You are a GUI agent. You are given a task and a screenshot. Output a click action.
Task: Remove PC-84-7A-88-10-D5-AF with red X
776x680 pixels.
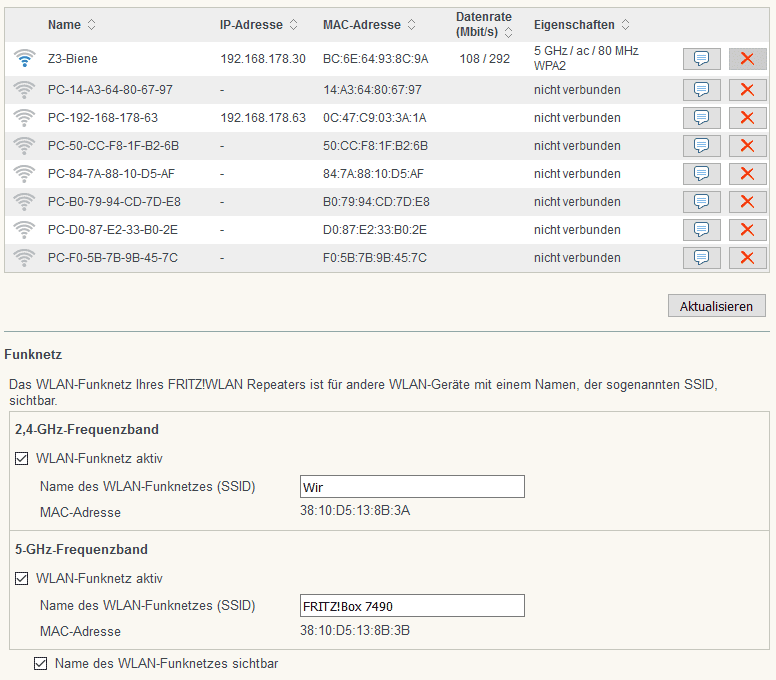coord(747,174)
